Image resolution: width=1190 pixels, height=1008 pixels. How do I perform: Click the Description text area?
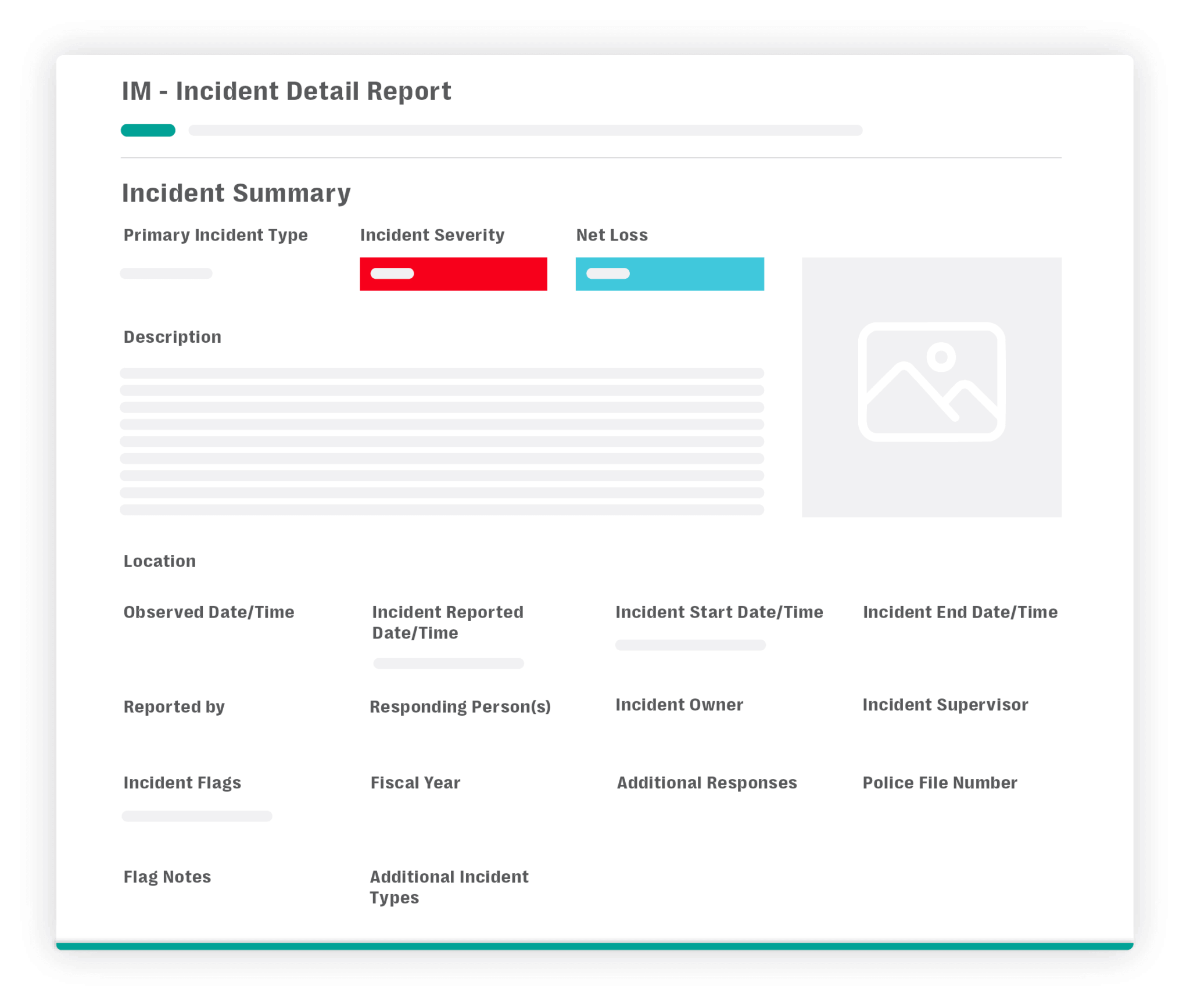pyautogui.click(x=442, y=442)
